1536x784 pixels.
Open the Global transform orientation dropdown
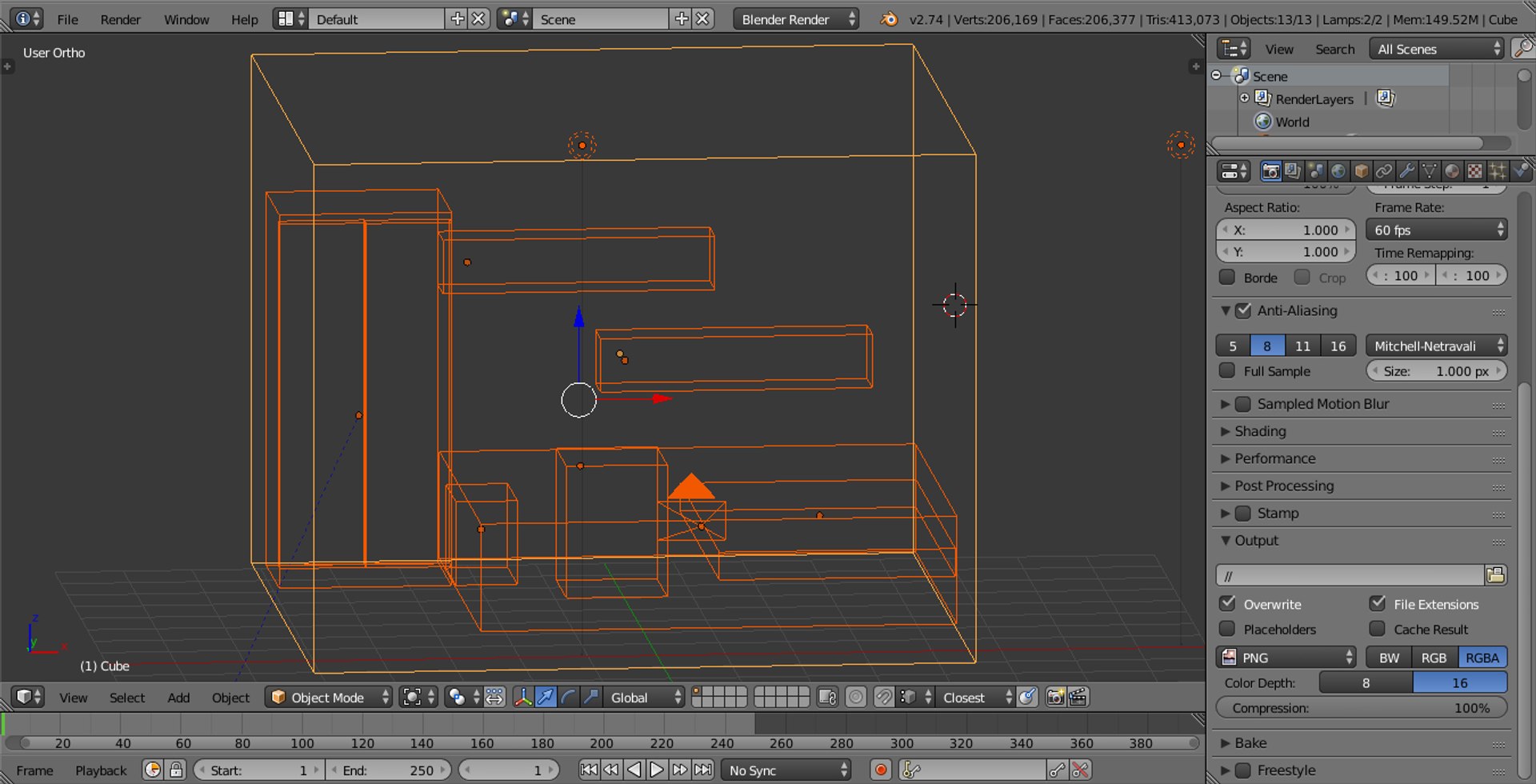point(644,698)
